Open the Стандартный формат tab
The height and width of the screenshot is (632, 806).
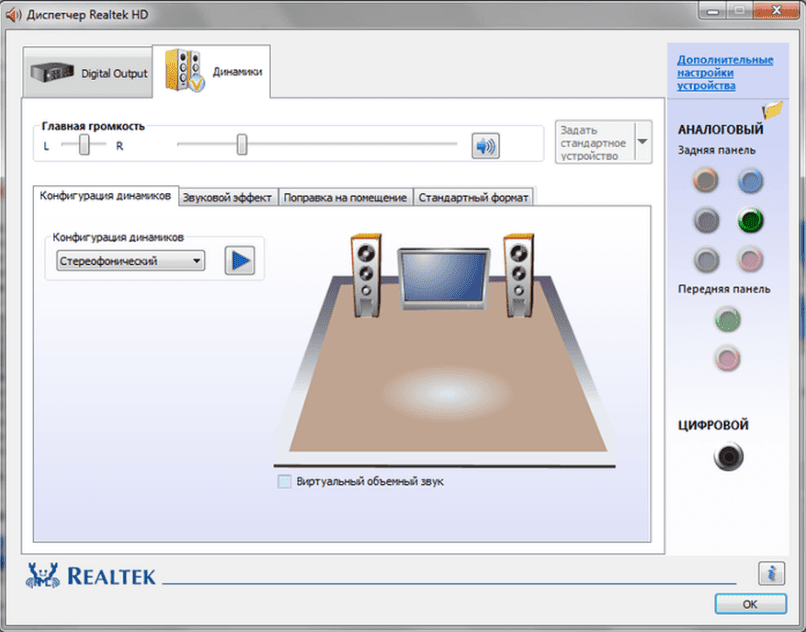click(473, 197)
